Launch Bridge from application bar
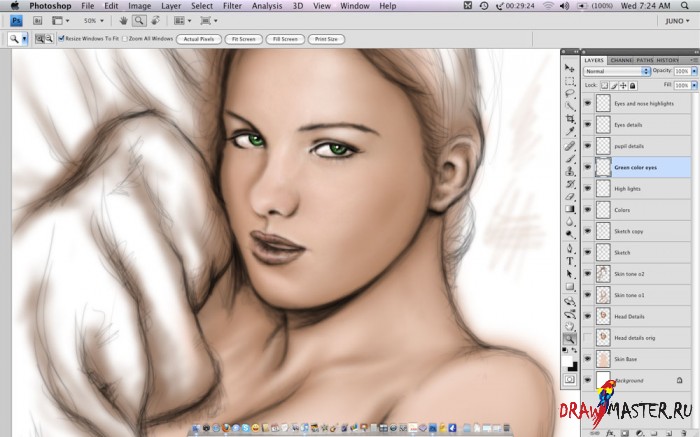Viewport: 700px width, 437px height. click(38, 21)
